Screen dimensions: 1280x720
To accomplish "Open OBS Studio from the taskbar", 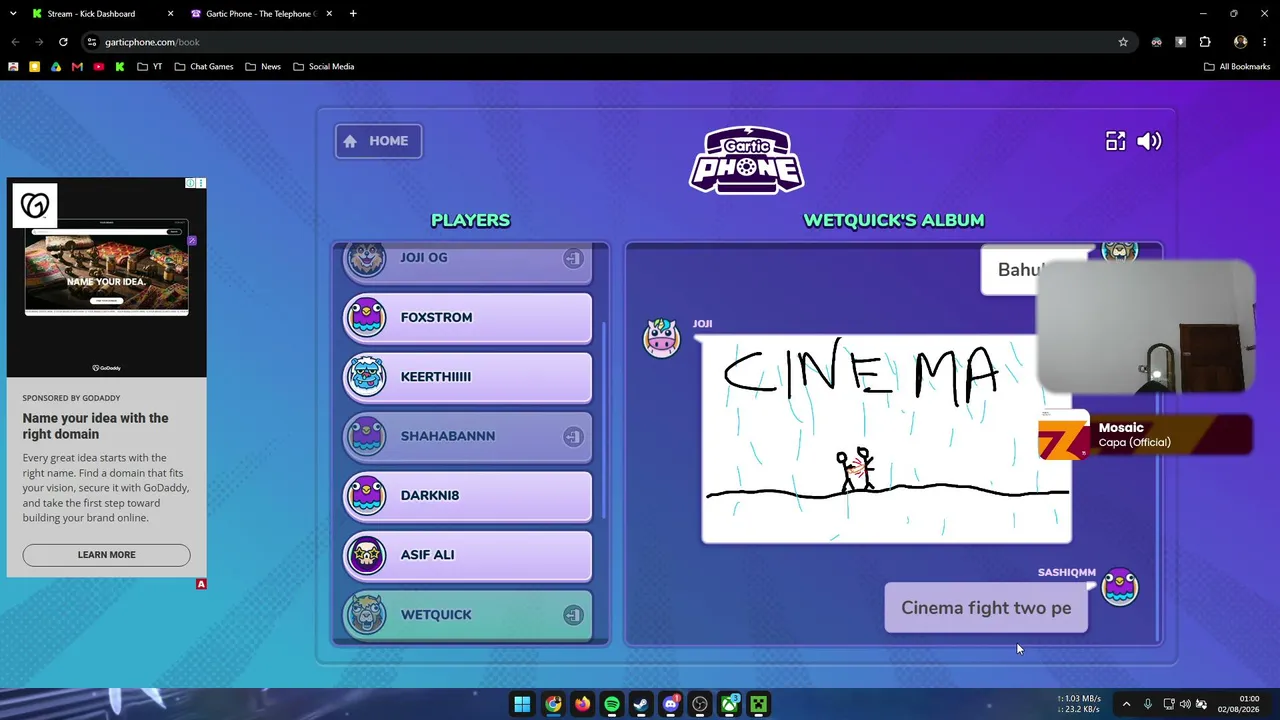I will [700, 704].
